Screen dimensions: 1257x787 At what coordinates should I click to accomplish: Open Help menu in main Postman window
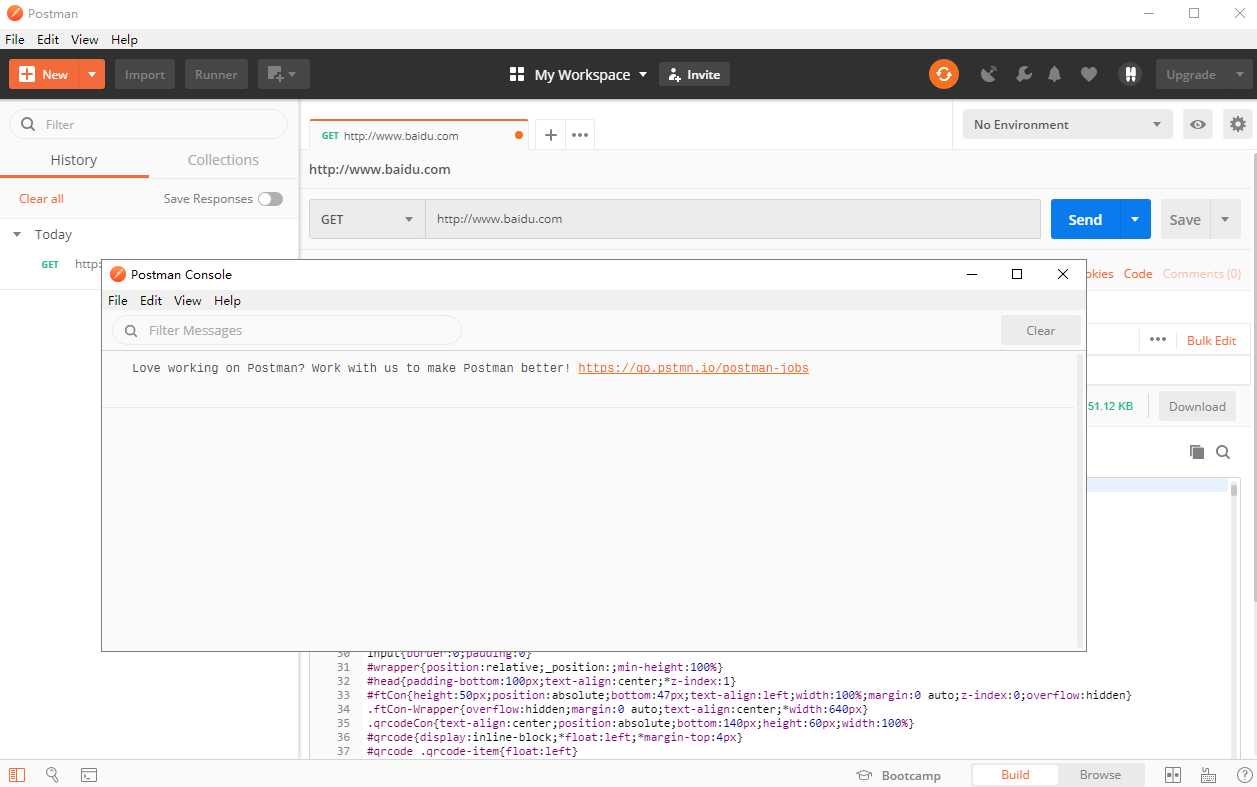pos(124,39)
